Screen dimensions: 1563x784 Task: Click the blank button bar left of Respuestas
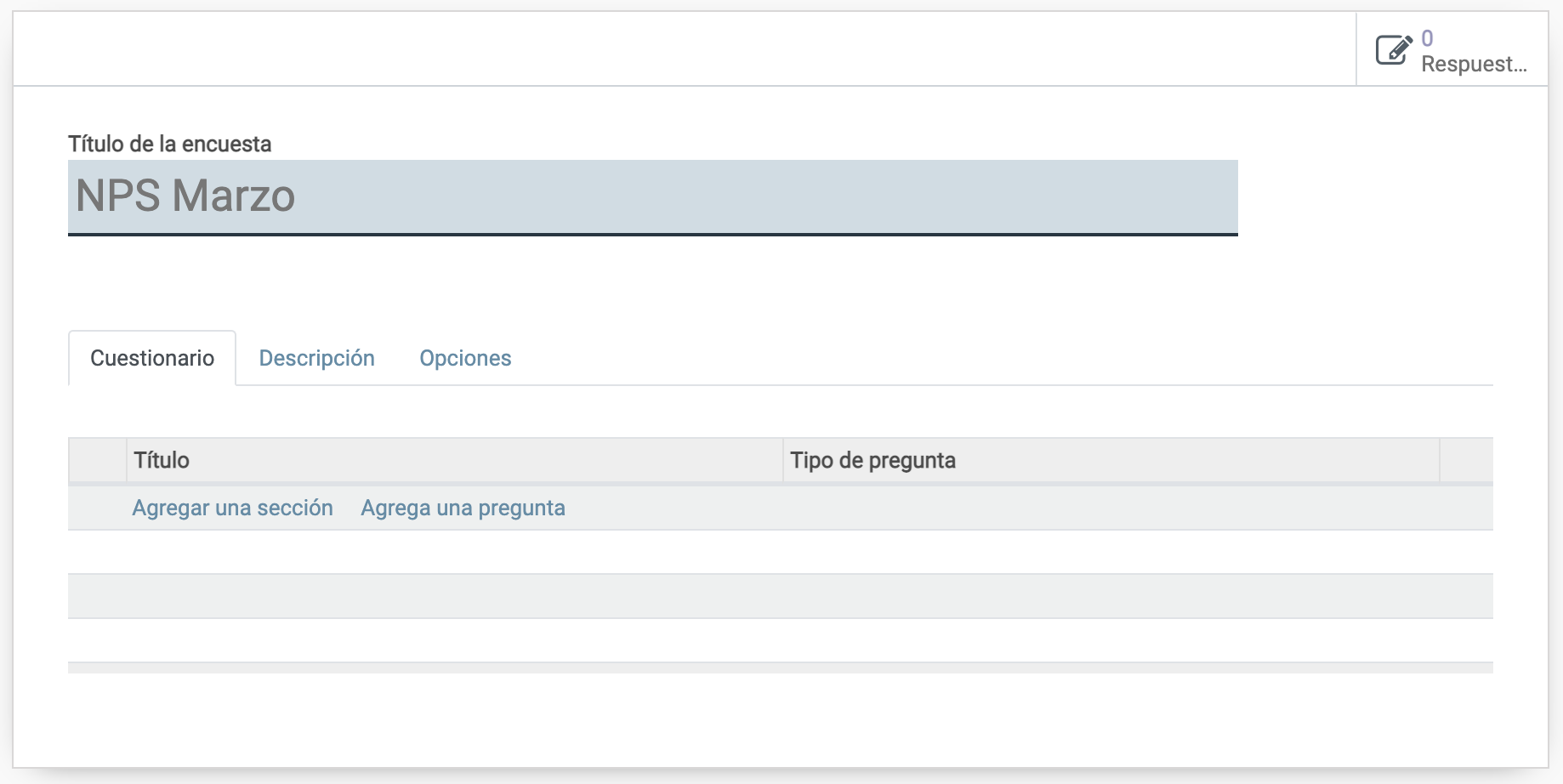click(x=685, y=49)
